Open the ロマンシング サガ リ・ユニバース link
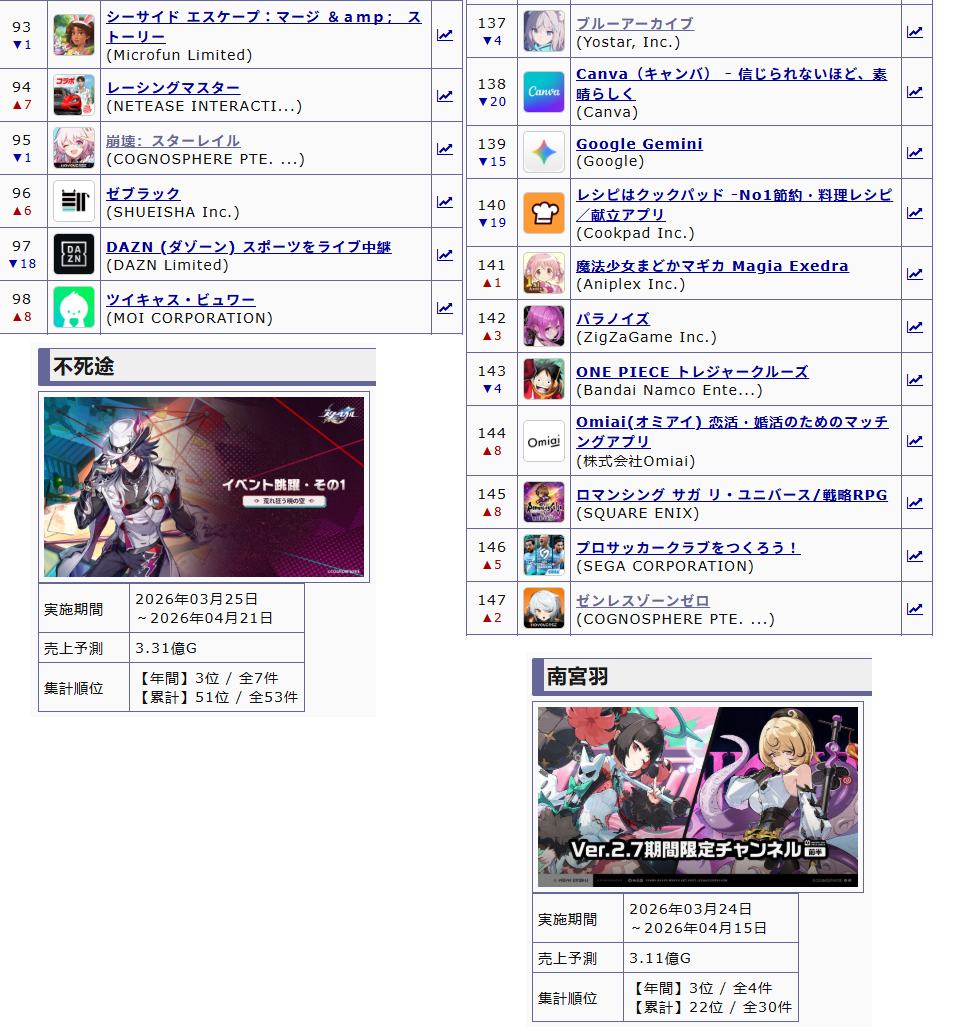 [x=732, y=495]
